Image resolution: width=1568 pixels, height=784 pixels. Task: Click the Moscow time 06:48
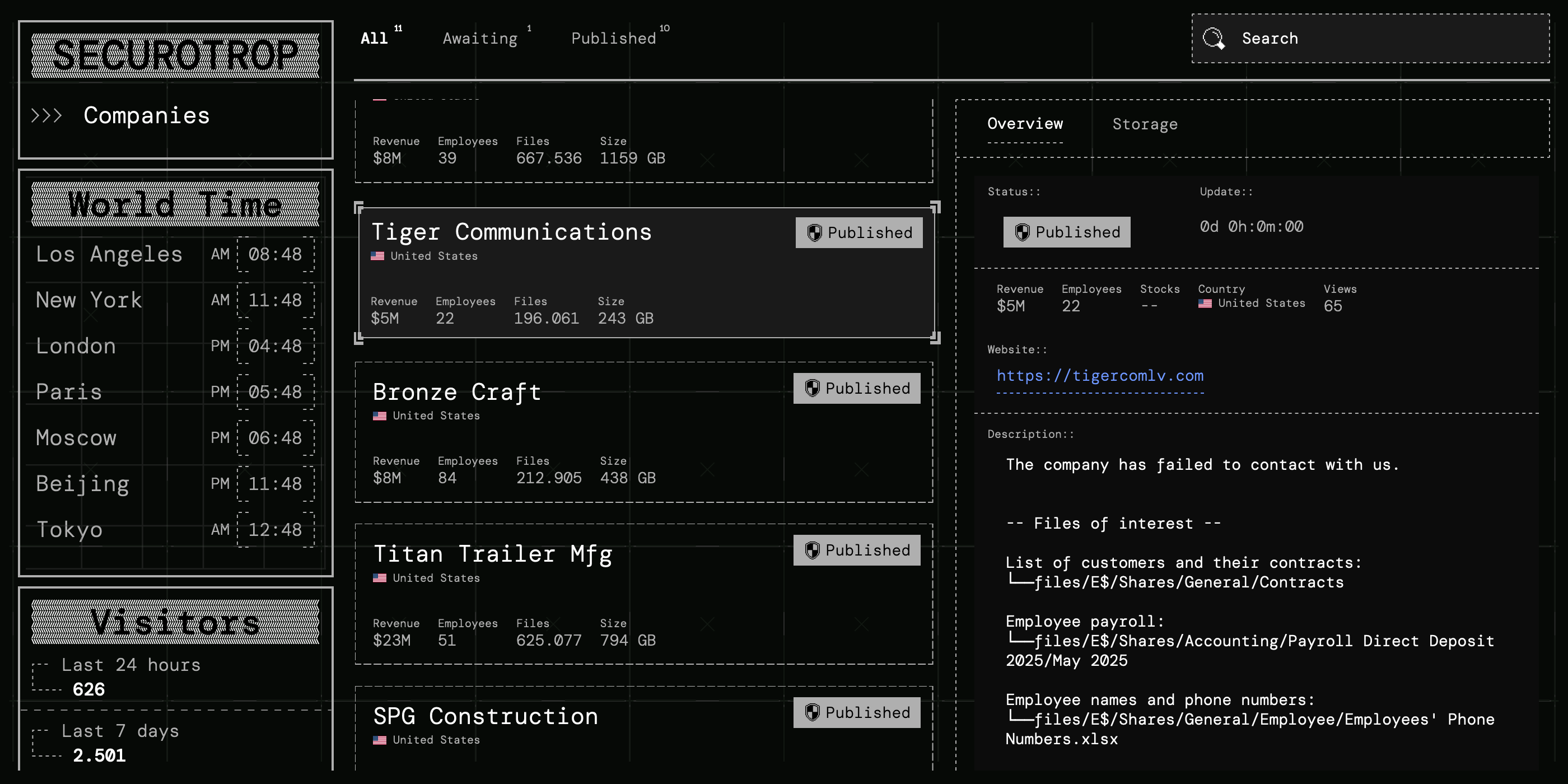[275, 438]
